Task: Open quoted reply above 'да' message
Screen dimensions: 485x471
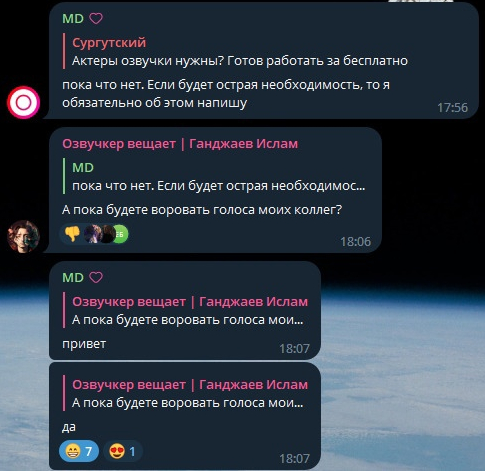Action: [x=185, y=393]
